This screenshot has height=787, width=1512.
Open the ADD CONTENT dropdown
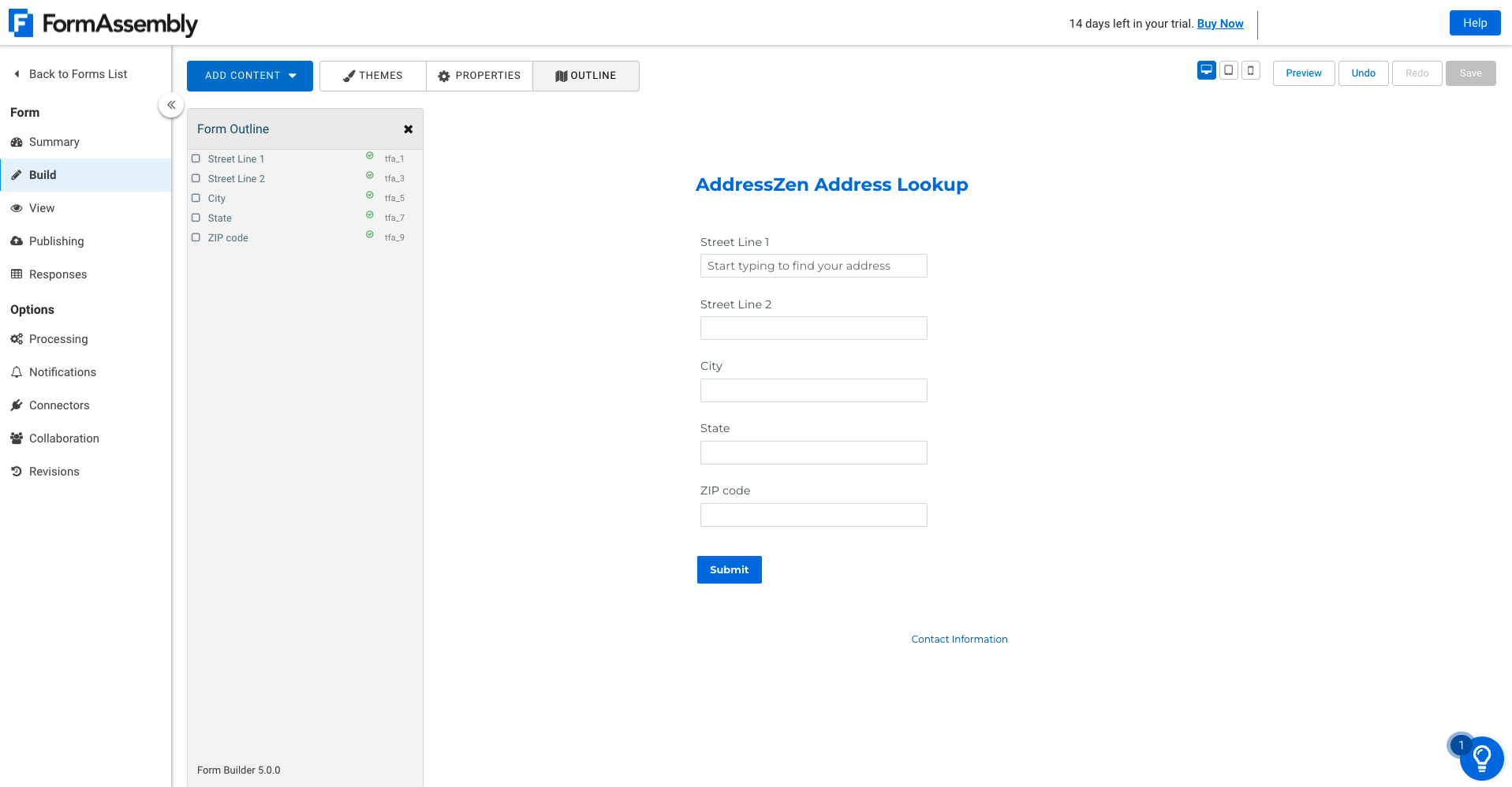(x=249, y=76)
